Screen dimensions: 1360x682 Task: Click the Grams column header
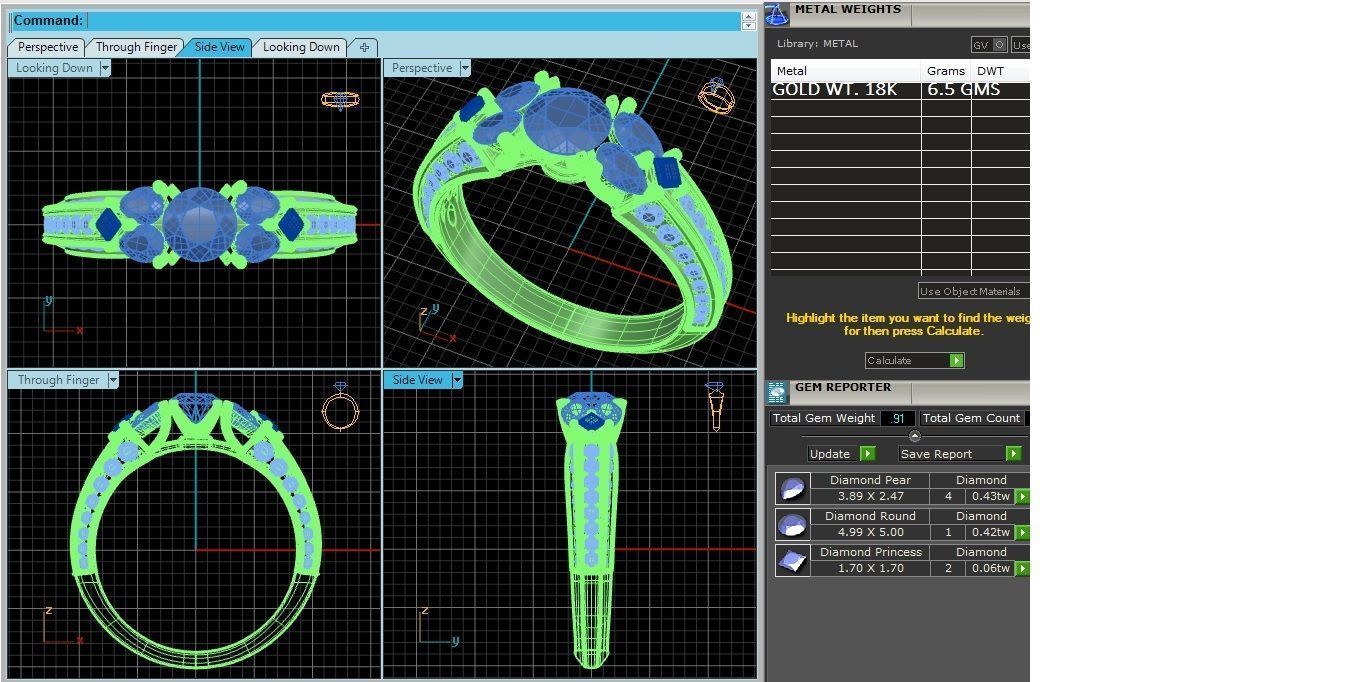(x=946, y=71)
